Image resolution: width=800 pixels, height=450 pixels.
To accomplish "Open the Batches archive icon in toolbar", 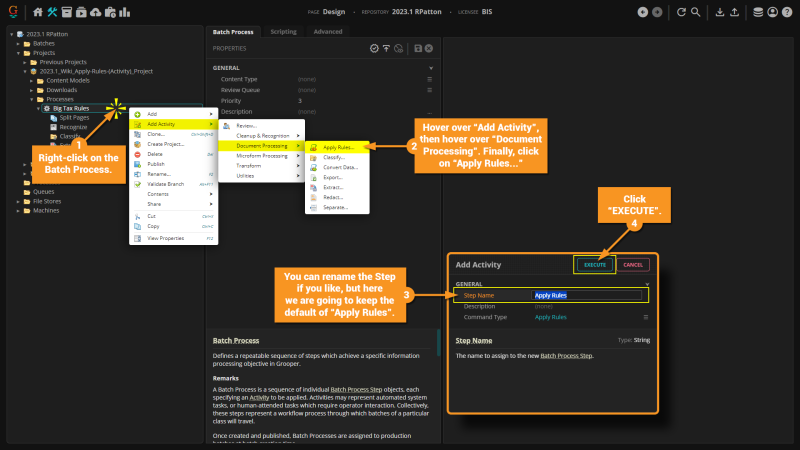I will [66, 12].
